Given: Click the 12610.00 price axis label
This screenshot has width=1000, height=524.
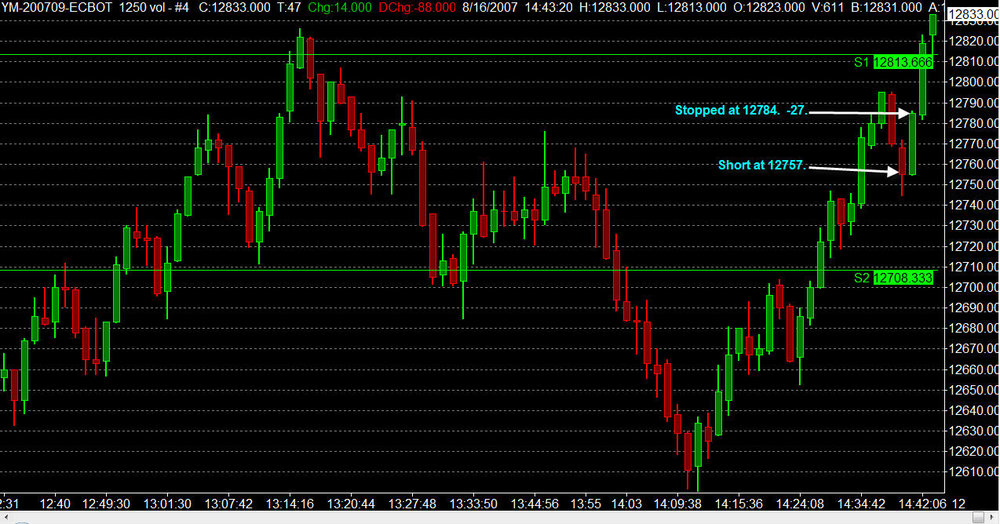Looking at the screenshot, I should 974,472.
